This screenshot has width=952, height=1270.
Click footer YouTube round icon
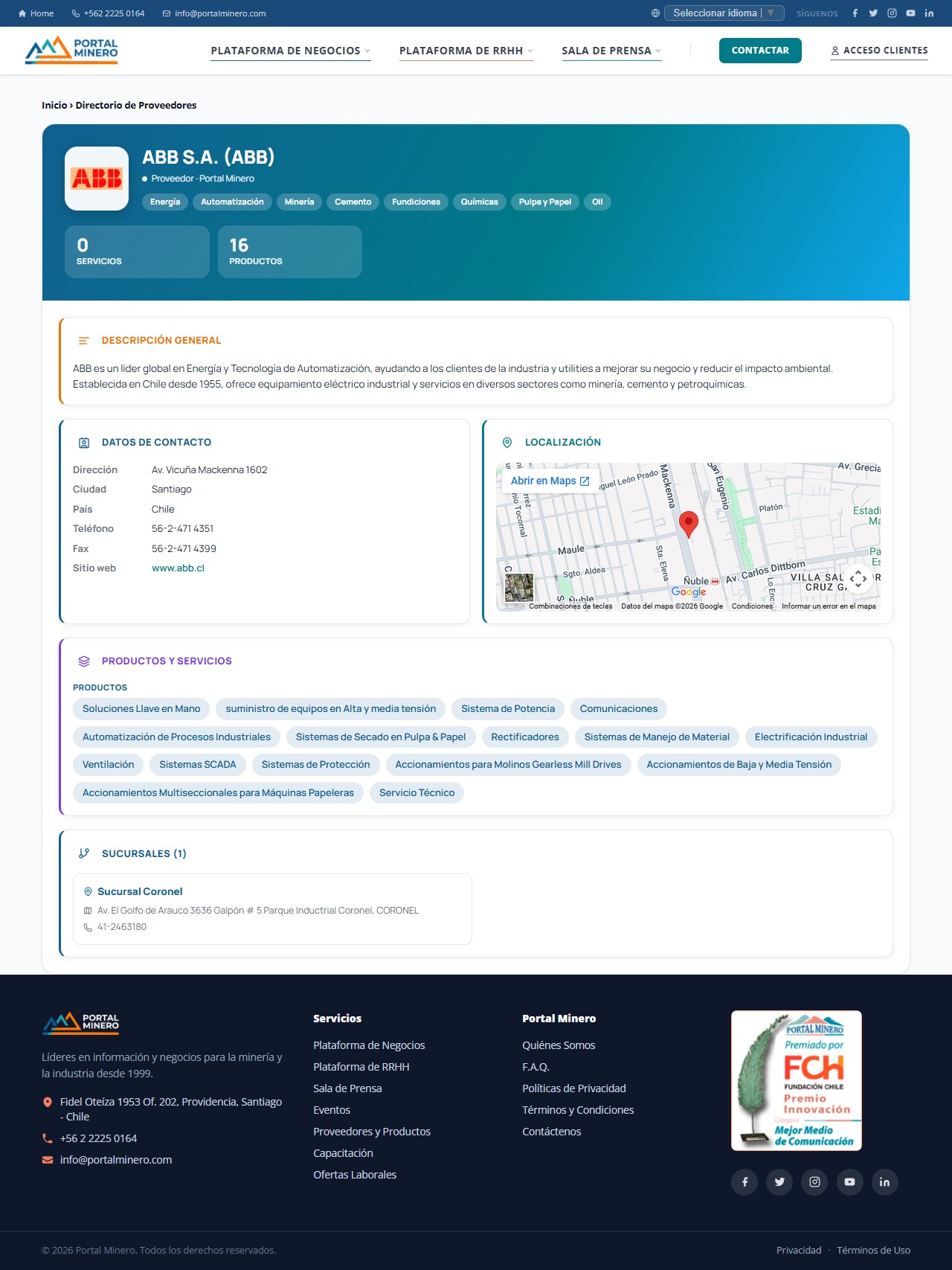tap(849, 1182)
